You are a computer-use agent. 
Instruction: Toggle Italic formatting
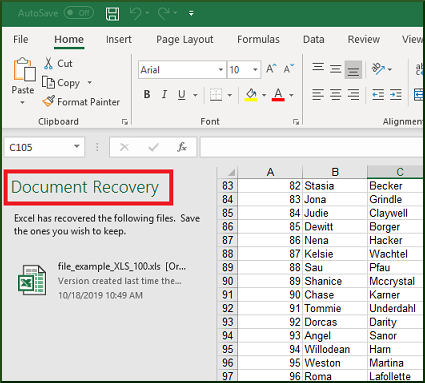click(x=164, y=95)
